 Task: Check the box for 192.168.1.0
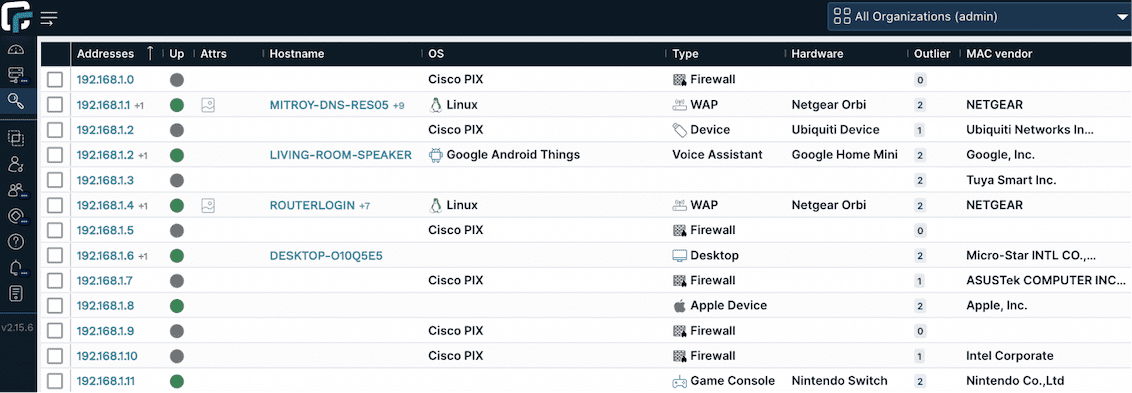(55, 79)
